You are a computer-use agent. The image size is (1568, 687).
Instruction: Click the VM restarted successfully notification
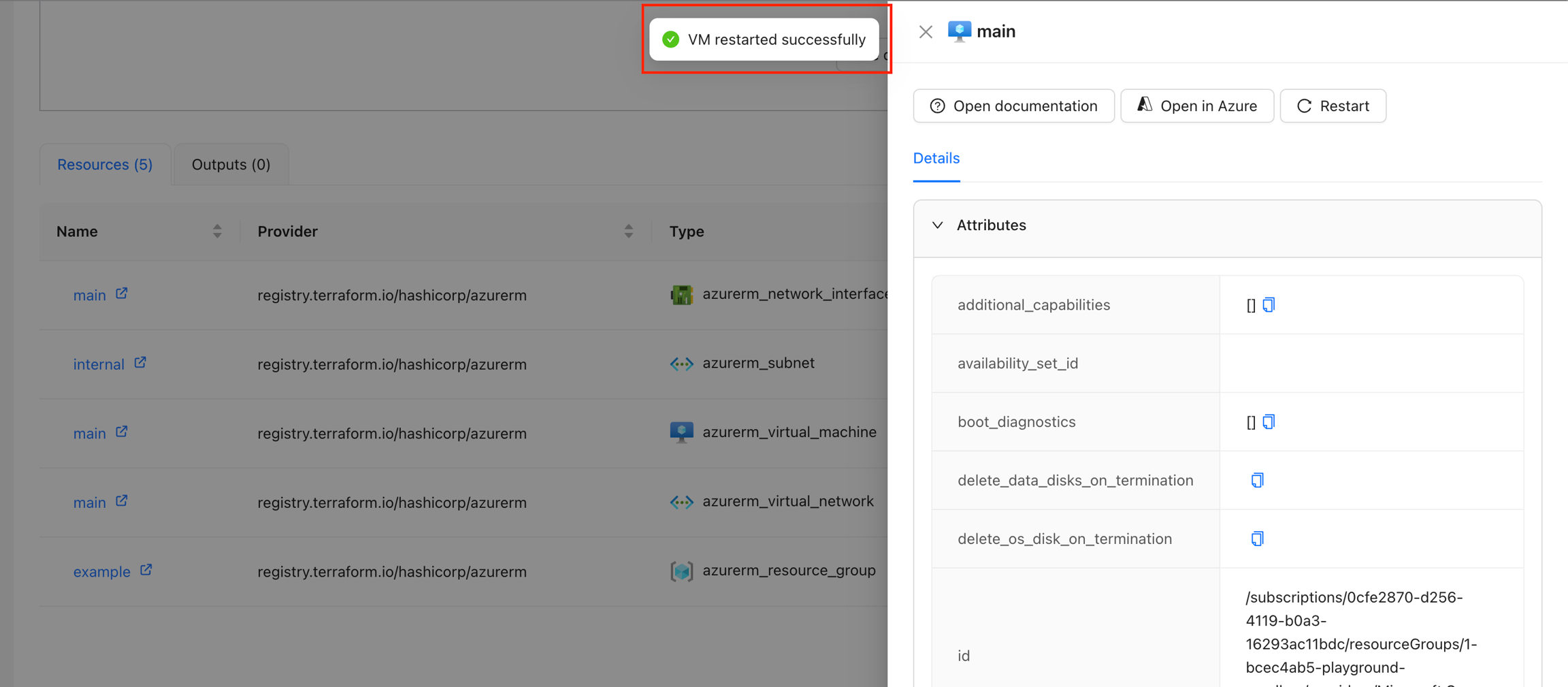pyautogui.click(x=764, y=39)
